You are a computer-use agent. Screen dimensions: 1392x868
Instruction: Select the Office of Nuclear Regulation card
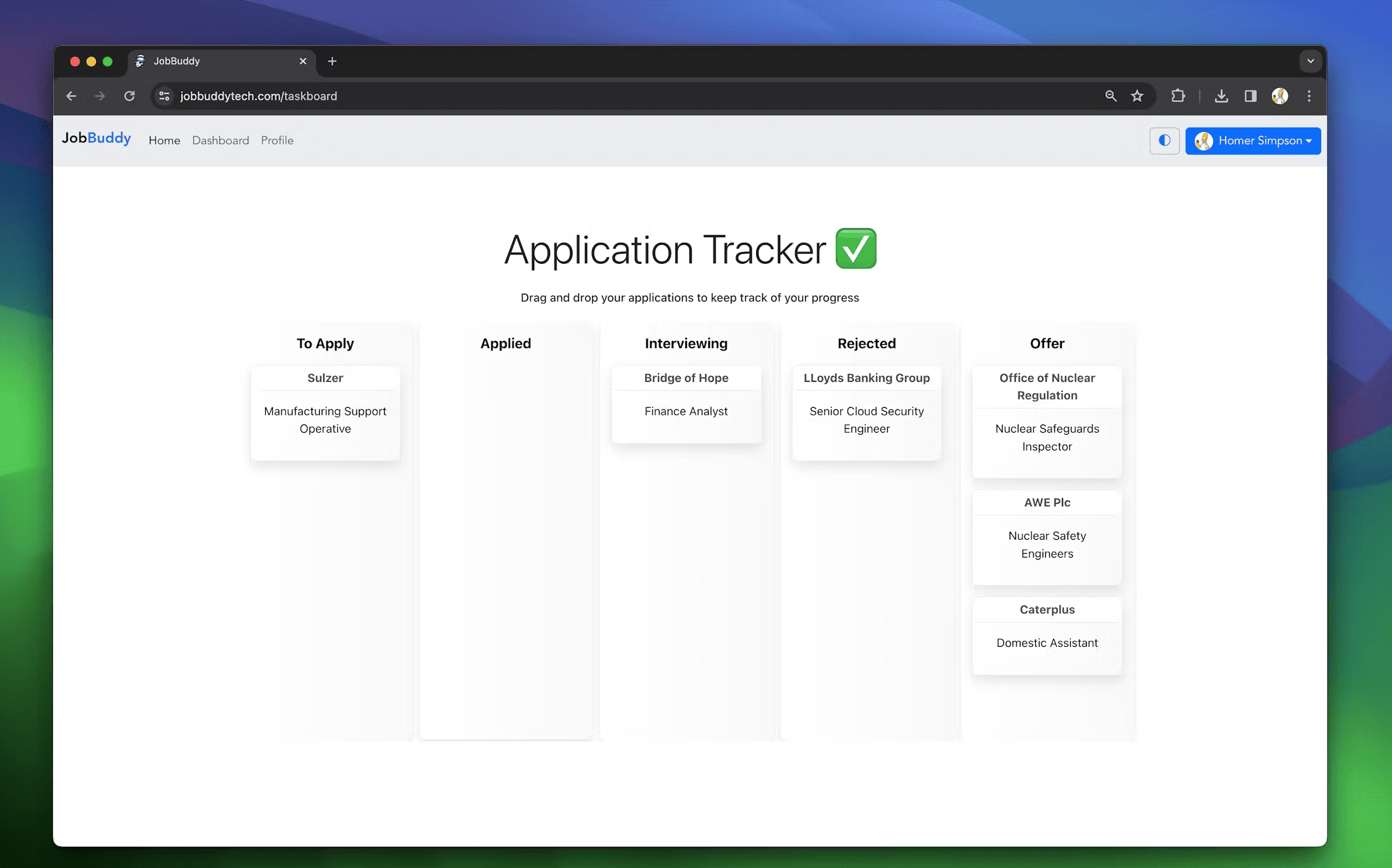1047,422
